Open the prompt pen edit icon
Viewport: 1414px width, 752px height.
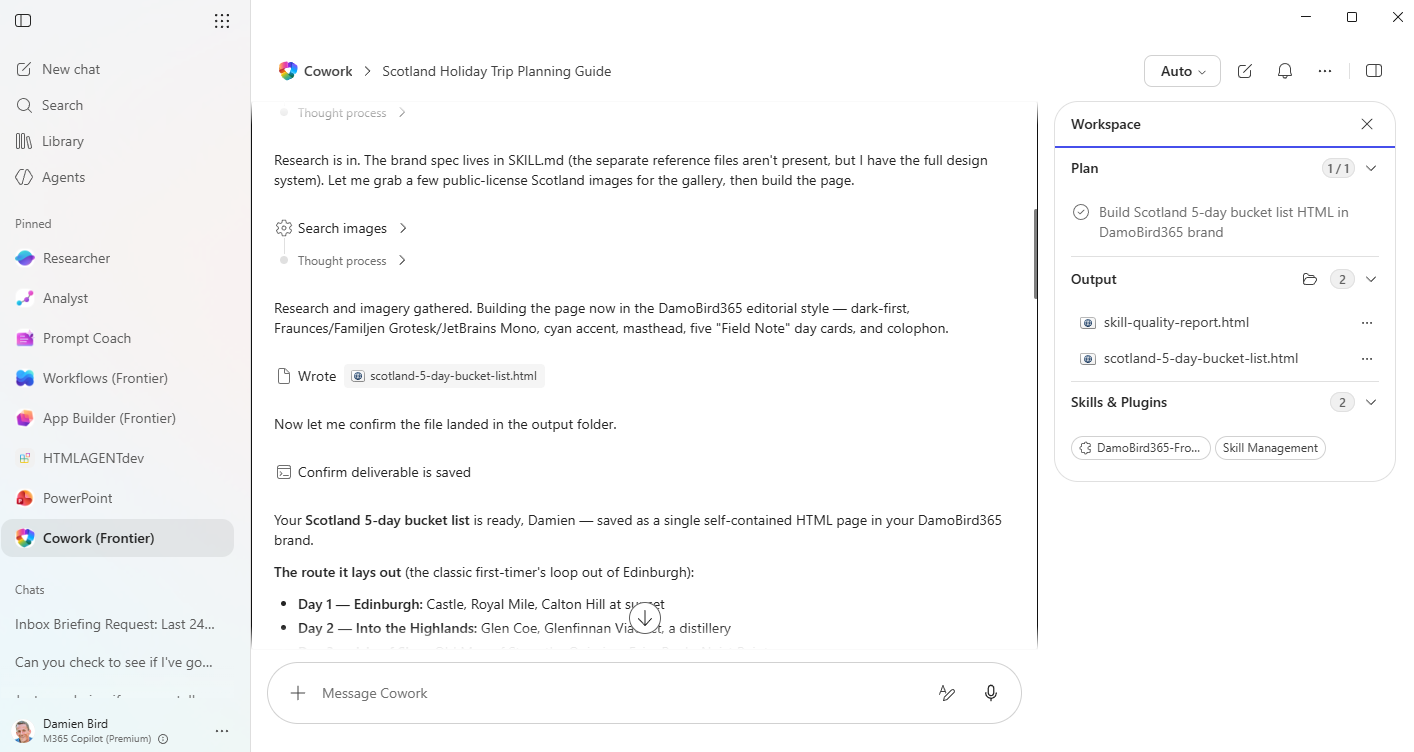pyautogui.click(x=947, y=693)
